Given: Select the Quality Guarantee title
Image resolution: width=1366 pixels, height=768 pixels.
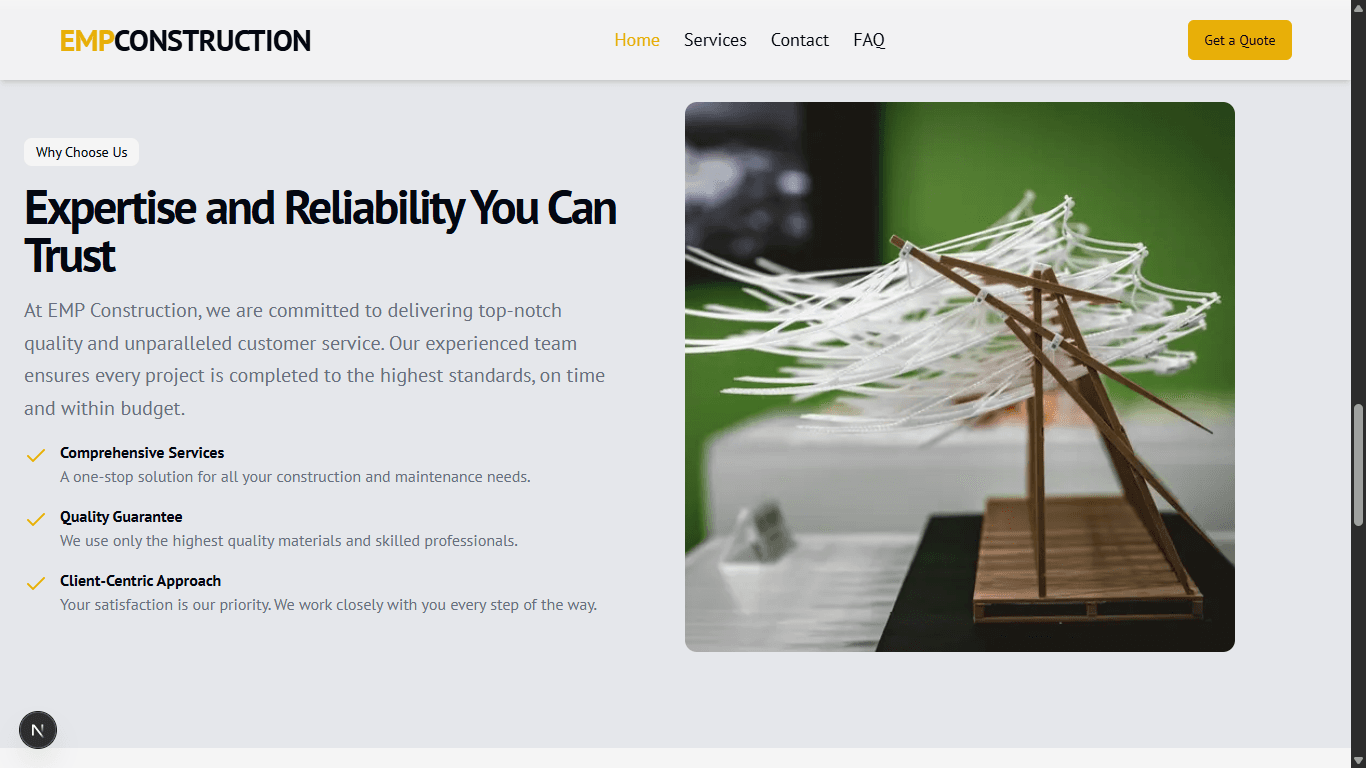Looking at the screenshot, I should pos(121,517).
